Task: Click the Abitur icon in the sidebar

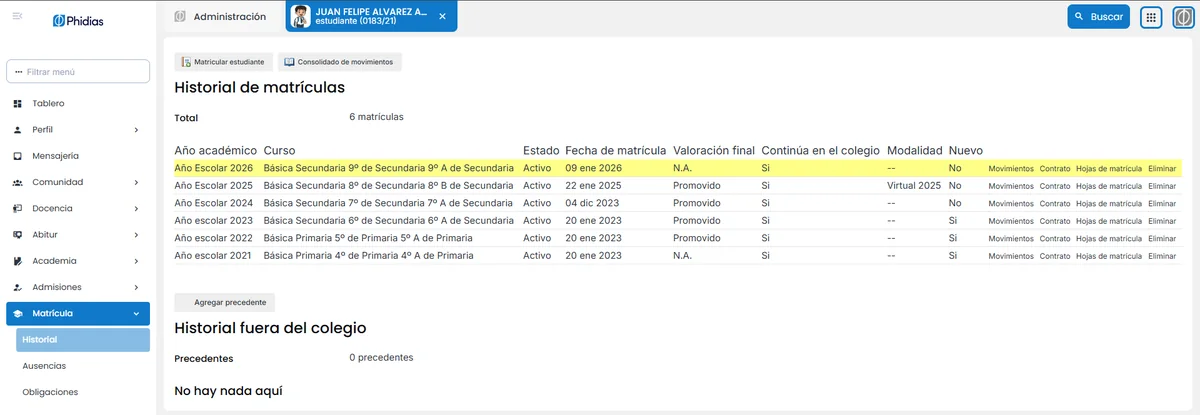Action: point(18,235)
